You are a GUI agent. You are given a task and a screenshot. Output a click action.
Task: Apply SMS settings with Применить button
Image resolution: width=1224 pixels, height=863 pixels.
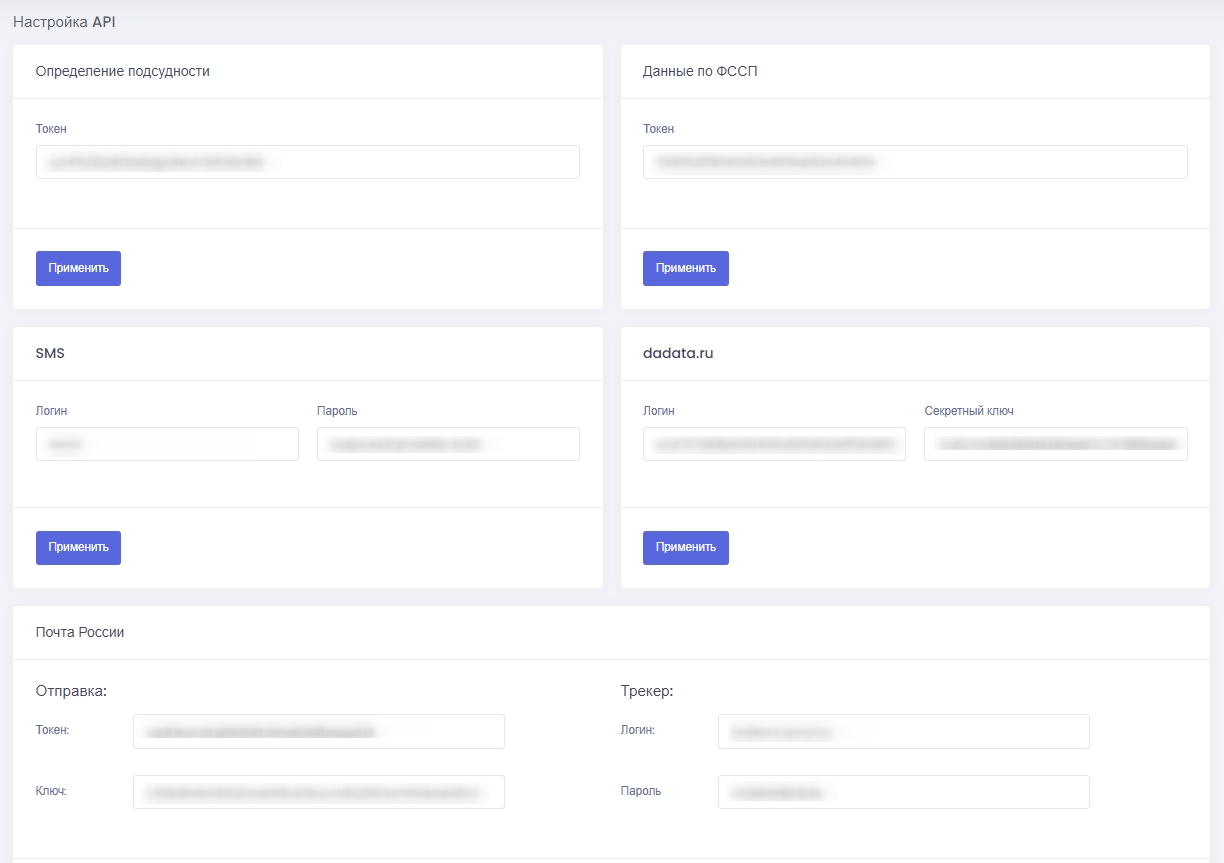(78, 547)
